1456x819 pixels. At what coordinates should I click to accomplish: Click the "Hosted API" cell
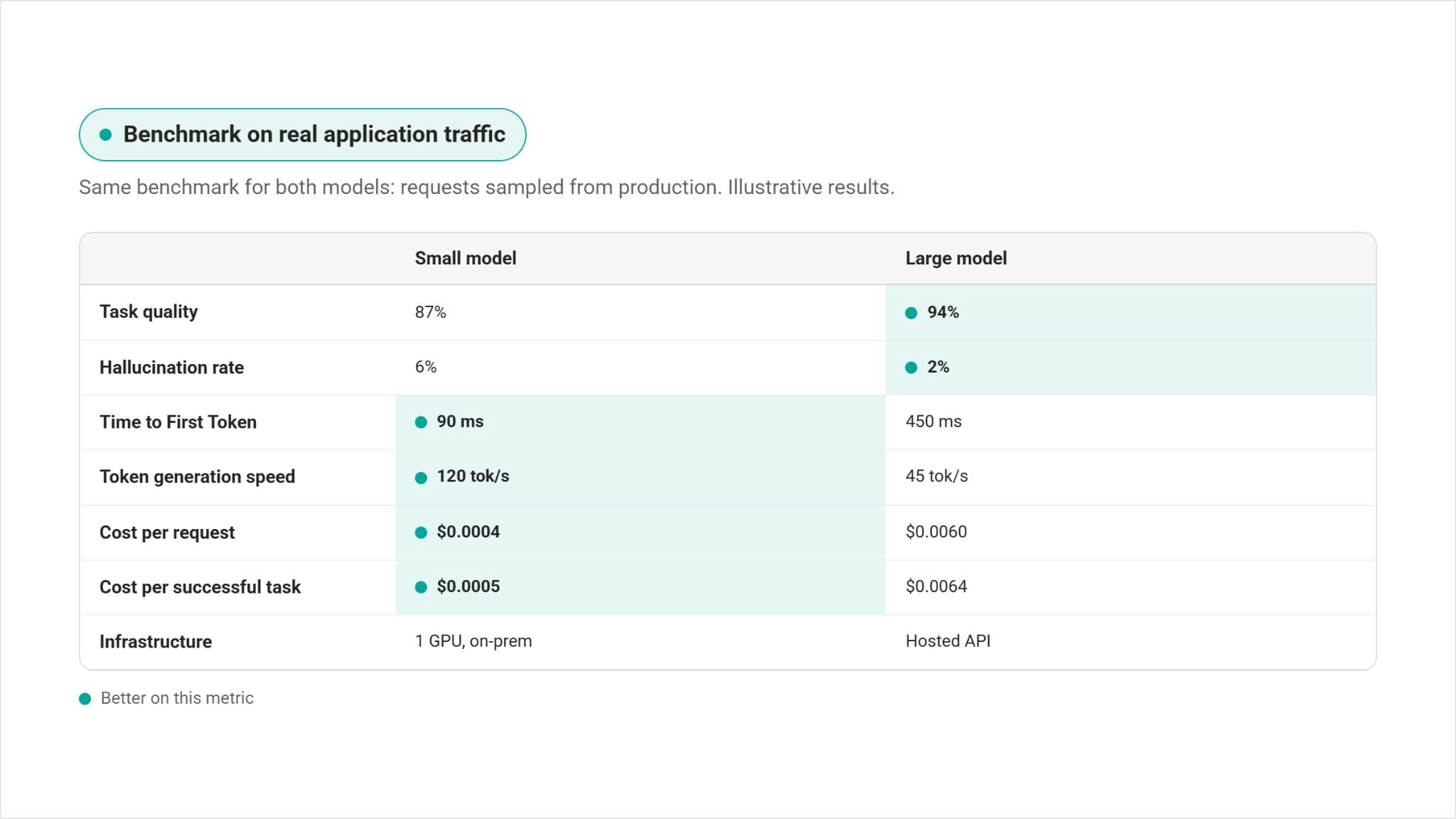coord(948,641)
